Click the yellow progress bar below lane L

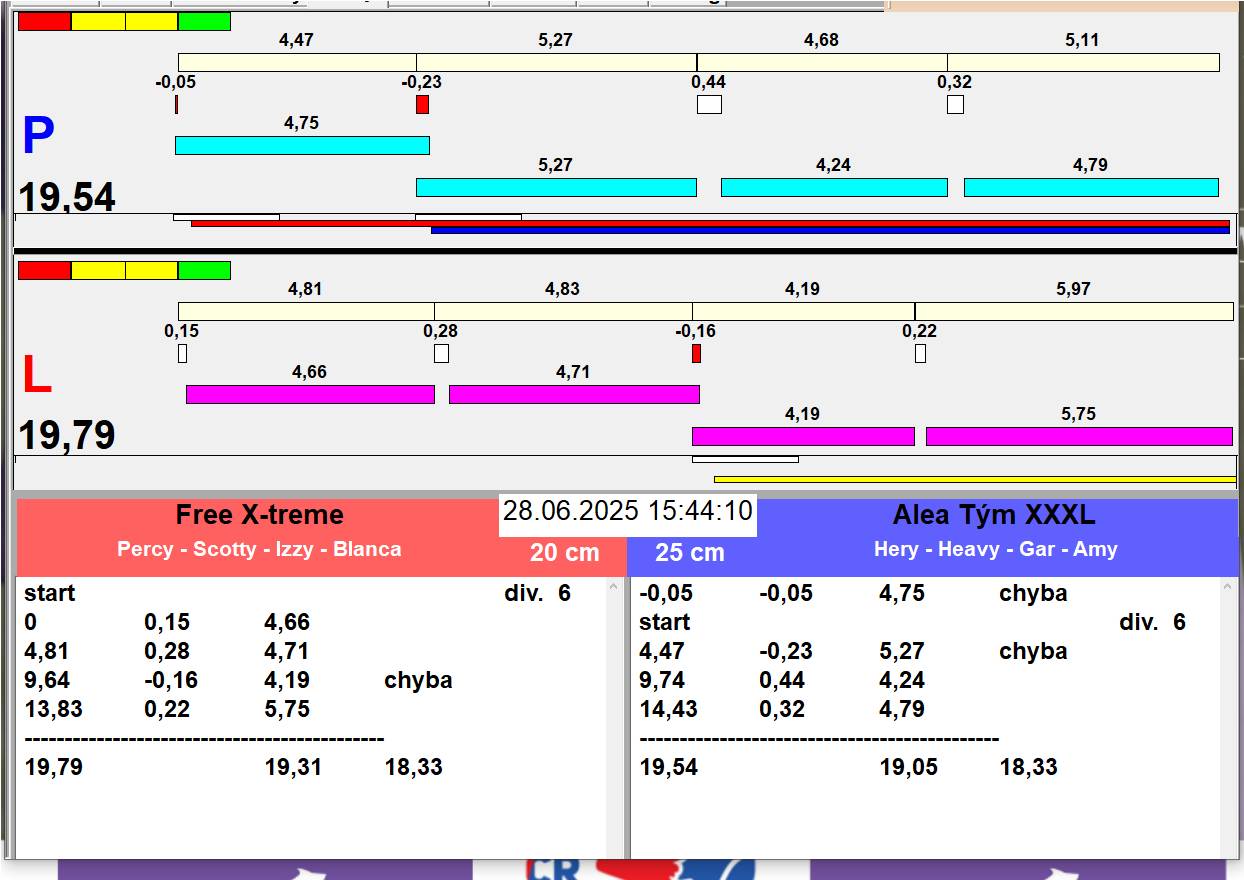tap(975, 479)
